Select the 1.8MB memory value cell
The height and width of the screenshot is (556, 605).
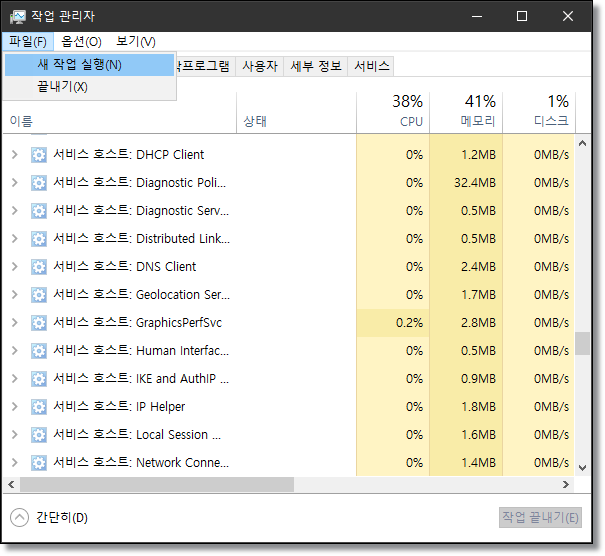[x=466, y=407]
